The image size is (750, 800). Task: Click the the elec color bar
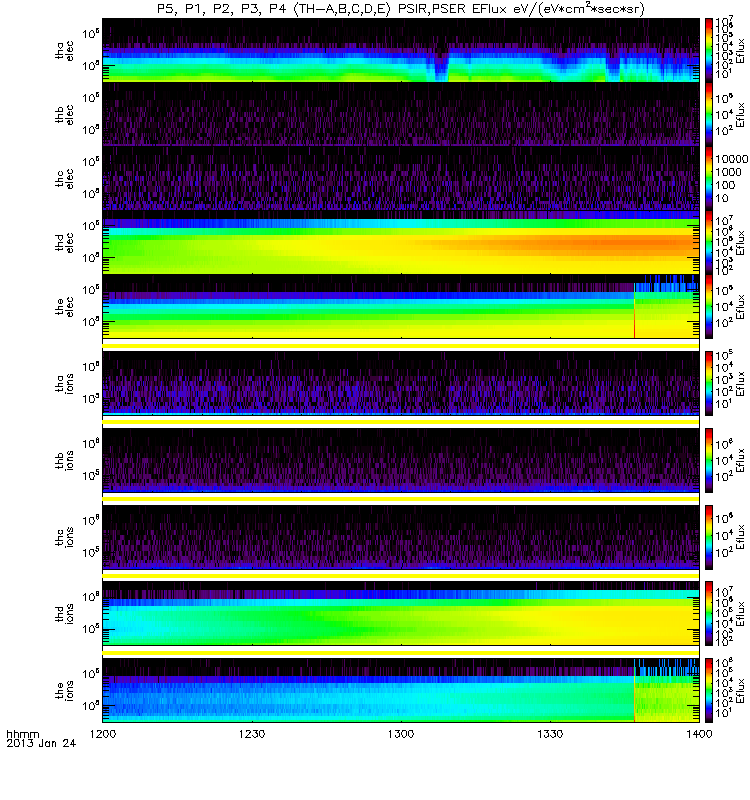pyautogui.click(x=709, y=306)
